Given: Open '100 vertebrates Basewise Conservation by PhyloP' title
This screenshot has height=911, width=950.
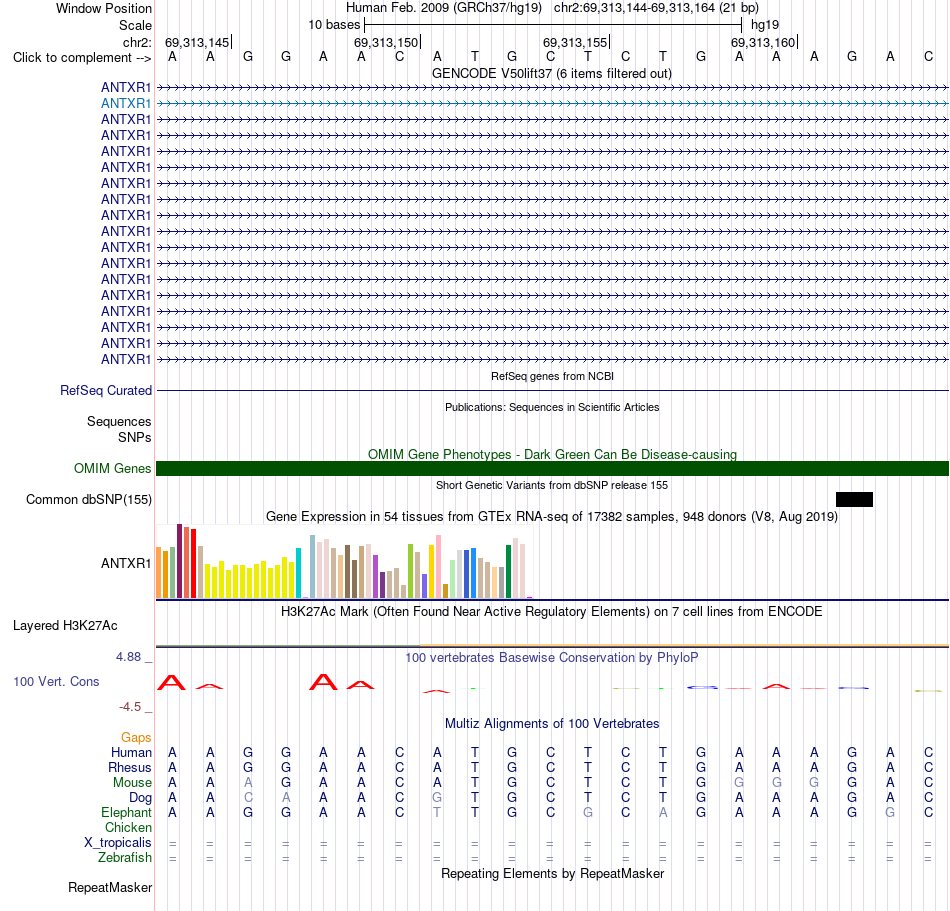Looking at the screenshot, I should (x=552, y=658).
